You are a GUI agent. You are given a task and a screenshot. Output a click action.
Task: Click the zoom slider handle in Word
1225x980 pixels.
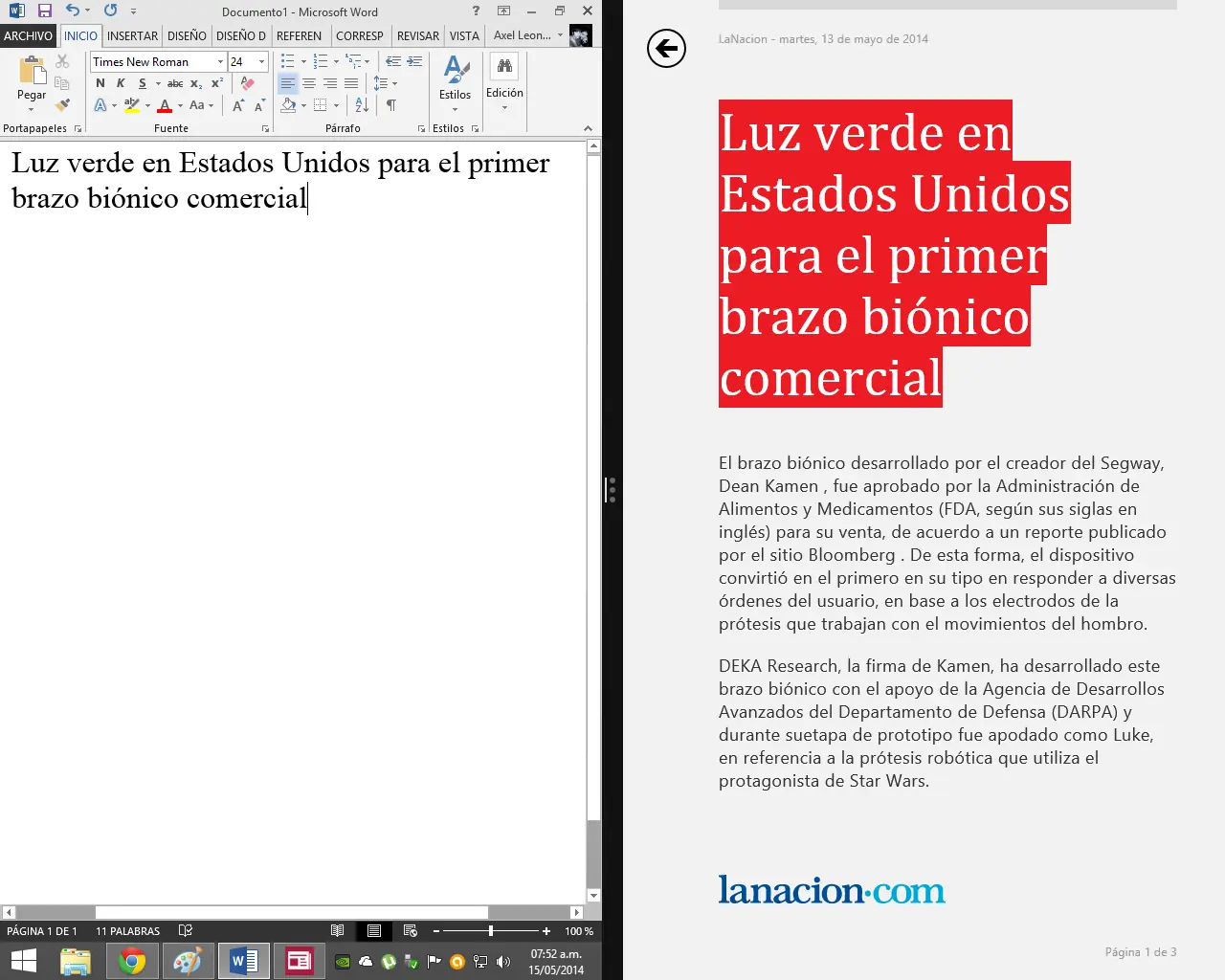point(491,930)
